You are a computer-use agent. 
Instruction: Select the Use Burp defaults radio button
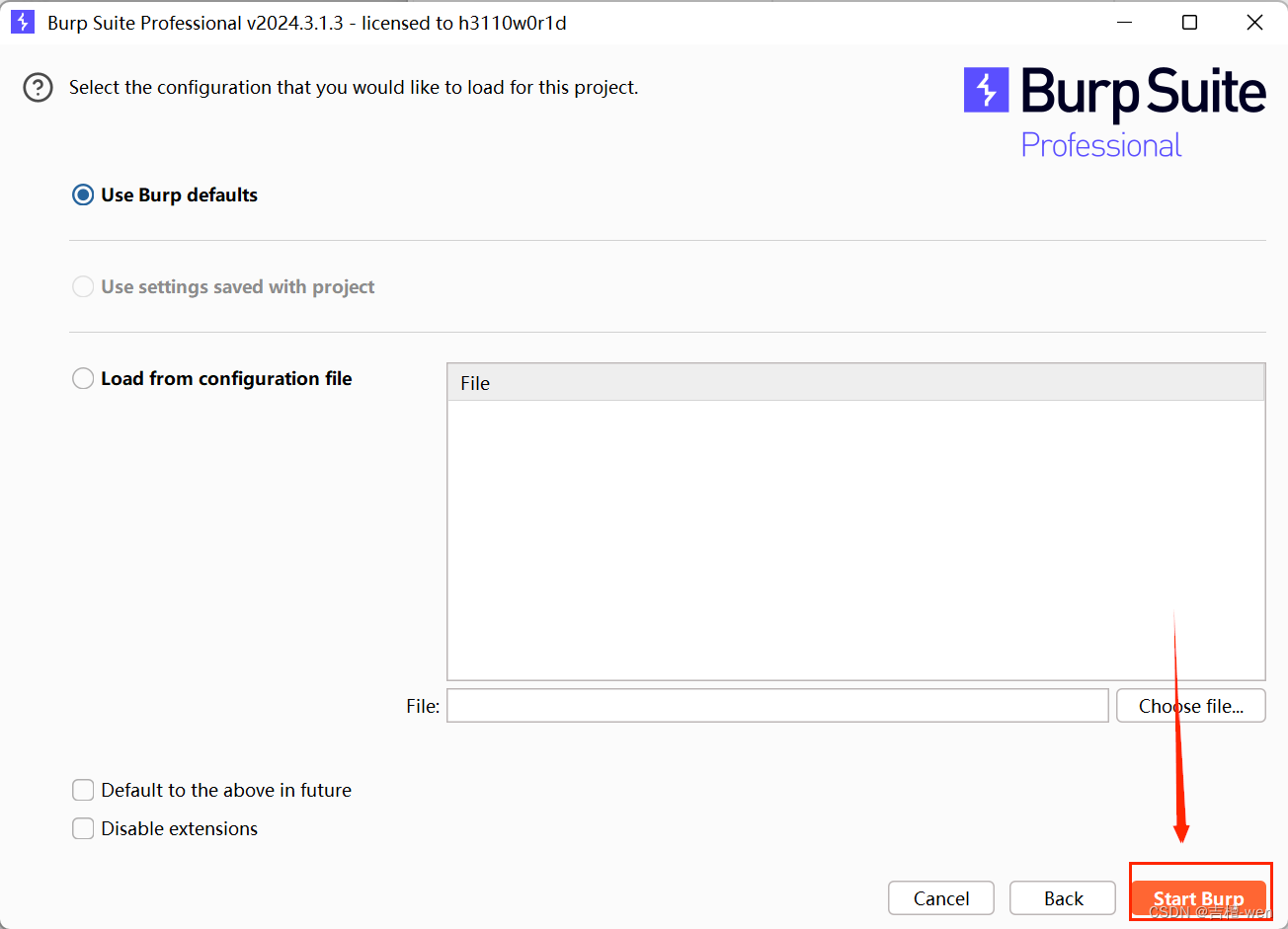(x=83, y=194)
